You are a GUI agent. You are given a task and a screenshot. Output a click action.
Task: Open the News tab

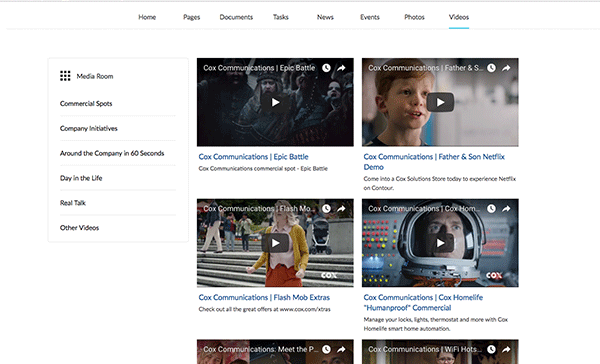pos(325,17)
